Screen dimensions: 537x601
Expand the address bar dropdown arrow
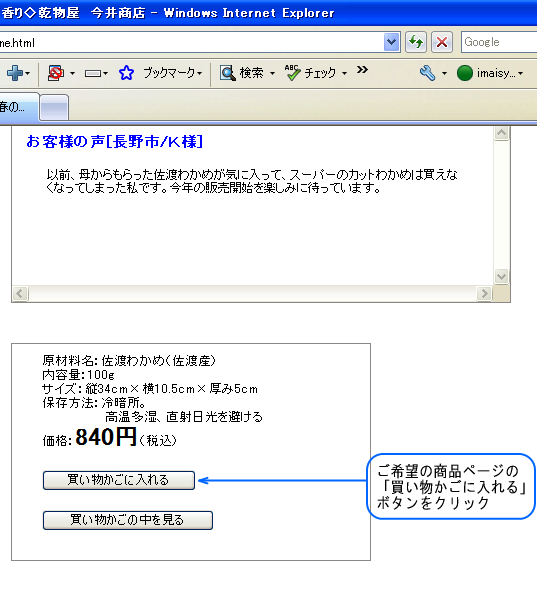[391, 42]
